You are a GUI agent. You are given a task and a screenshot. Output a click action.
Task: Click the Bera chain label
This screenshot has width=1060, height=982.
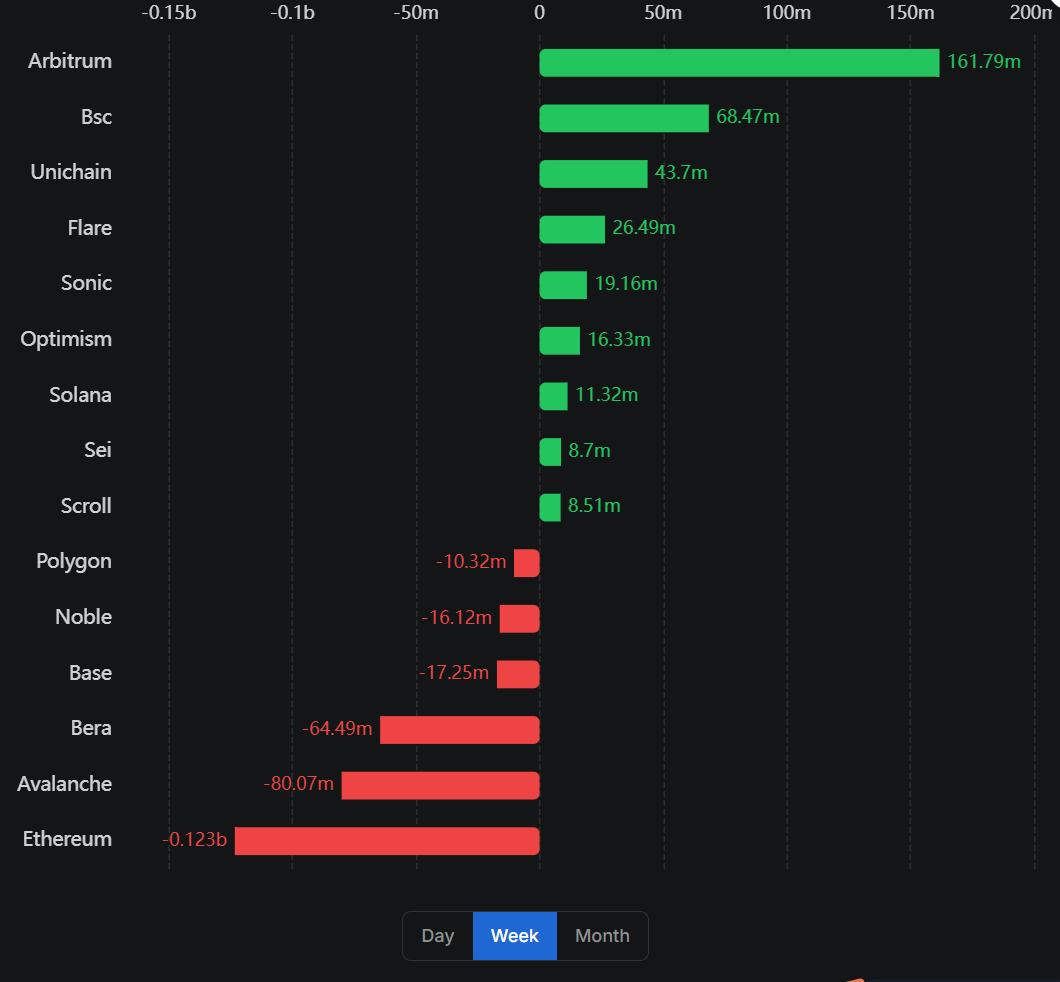pyautogui.click(x=91, y=729)
